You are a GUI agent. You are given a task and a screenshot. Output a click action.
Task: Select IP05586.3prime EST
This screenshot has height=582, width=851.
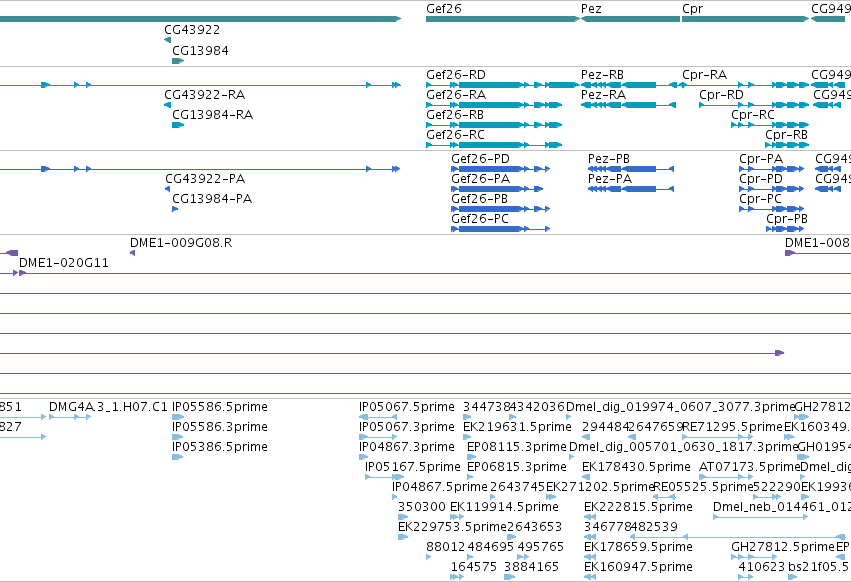click(178, 437)
